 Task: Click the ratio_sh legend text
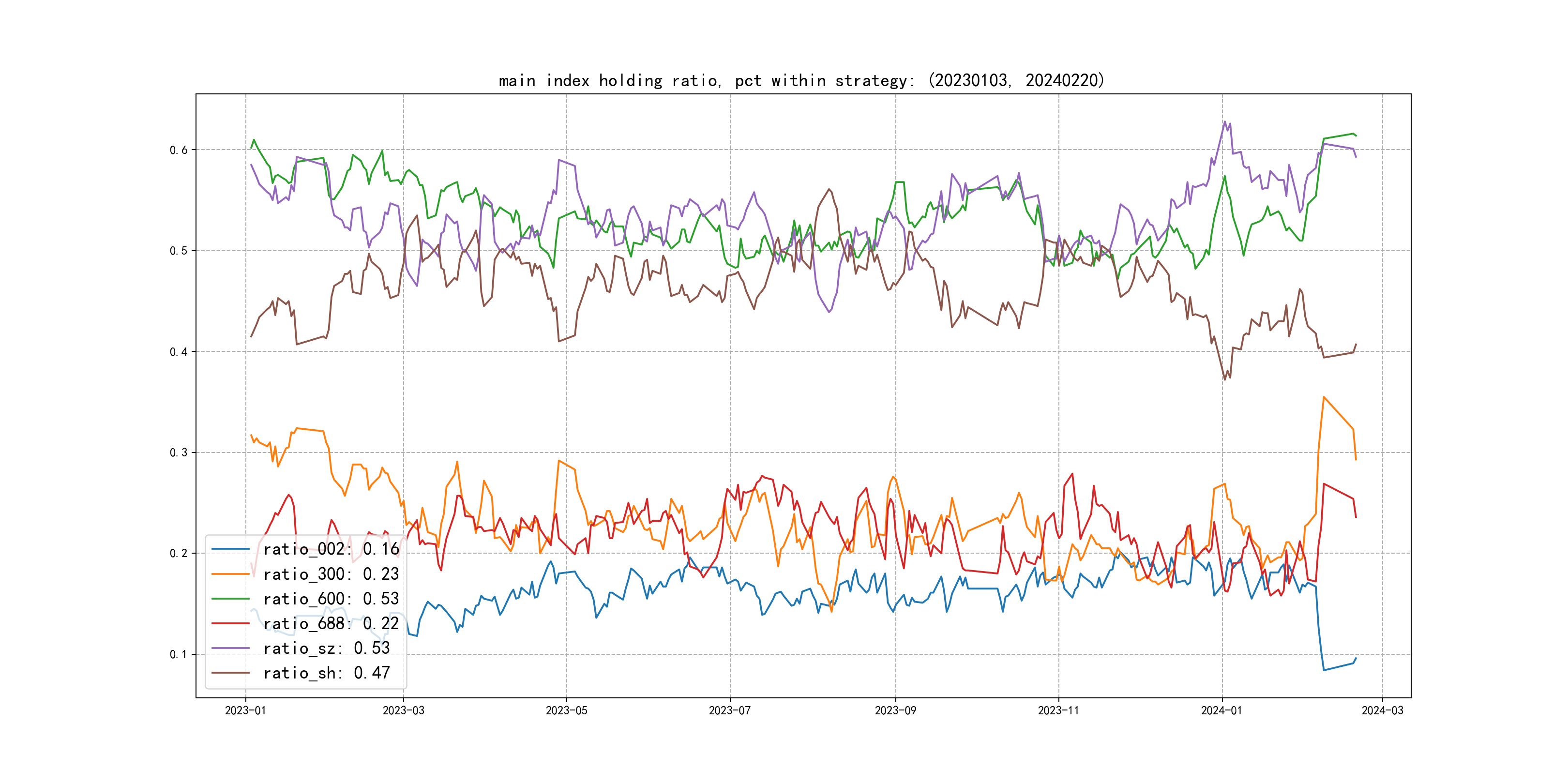(x=326, y=673)
